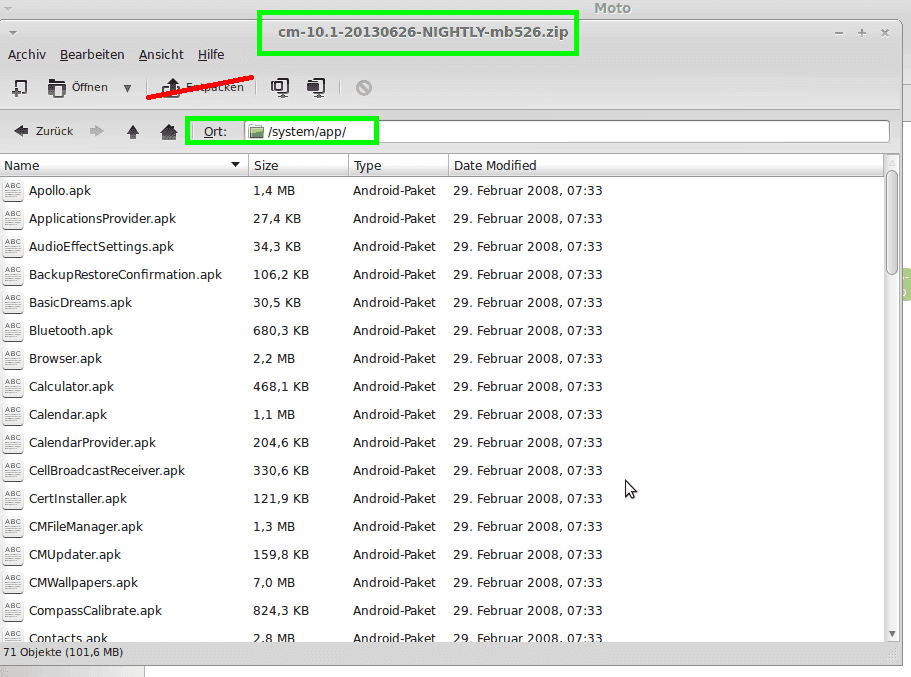The height and width of the screenshot is (677, 911).
Task: Click the Ort: location label
Action: click(x=215, y=132)
